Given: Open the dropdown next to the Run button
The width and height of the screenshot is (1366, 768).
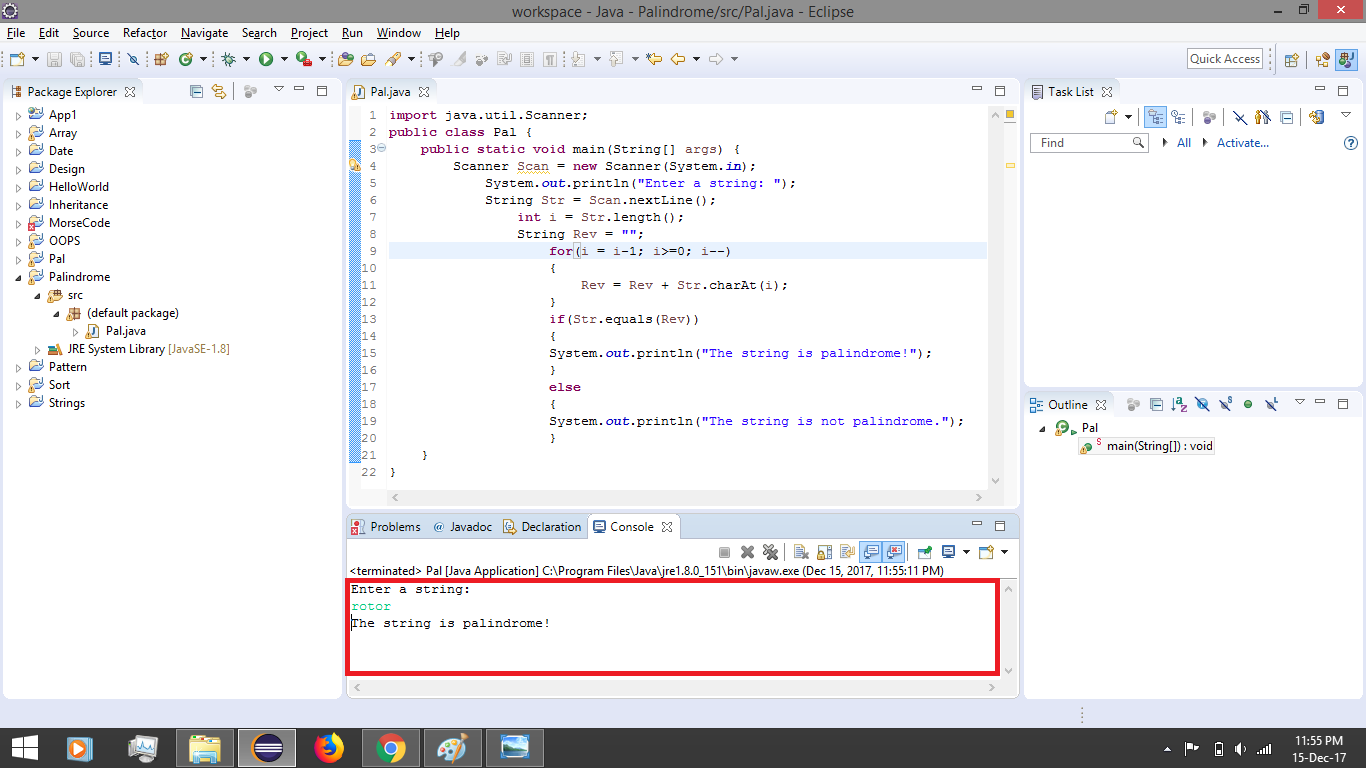Looking at the screenshot, I should coord(283,58).
